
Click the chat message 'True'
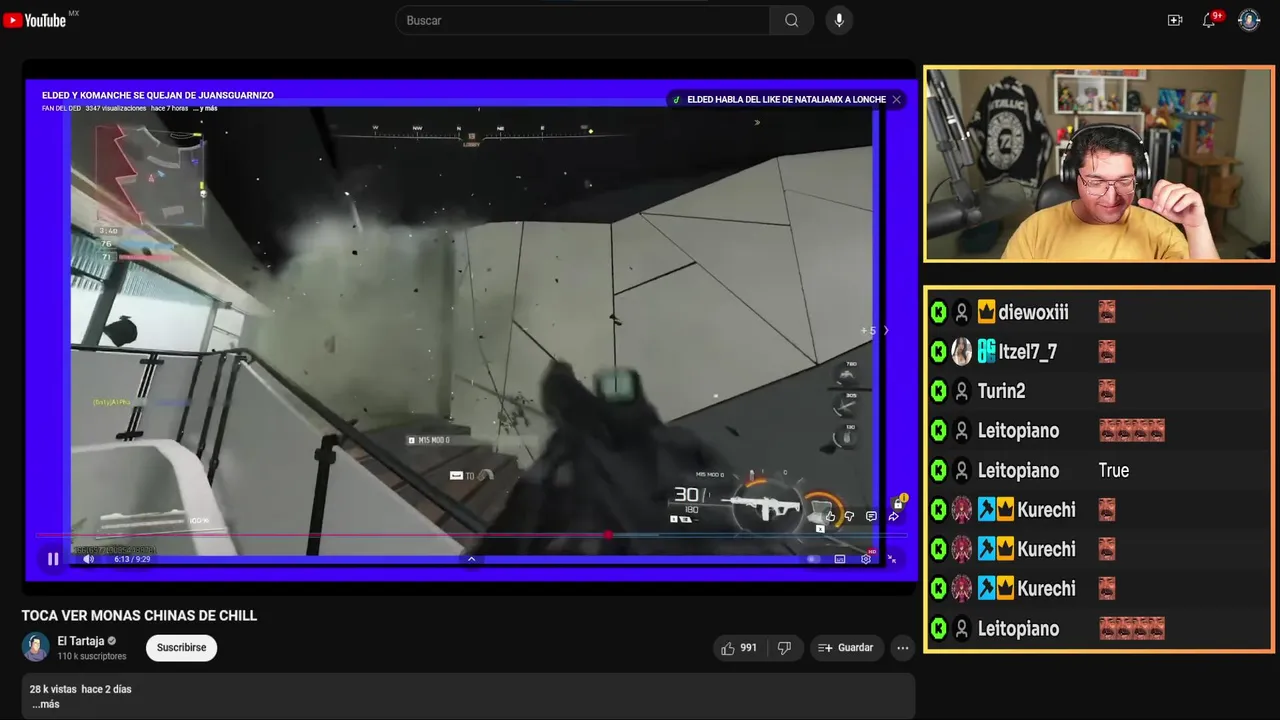pyautogui.click(x=1113, y=470)
